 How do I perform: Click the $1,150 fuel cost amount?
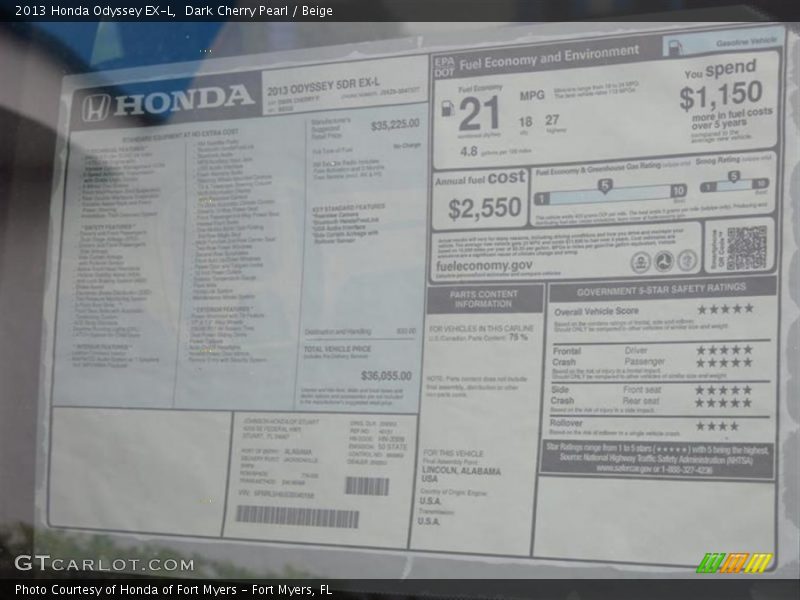click(x=721, y=95)
